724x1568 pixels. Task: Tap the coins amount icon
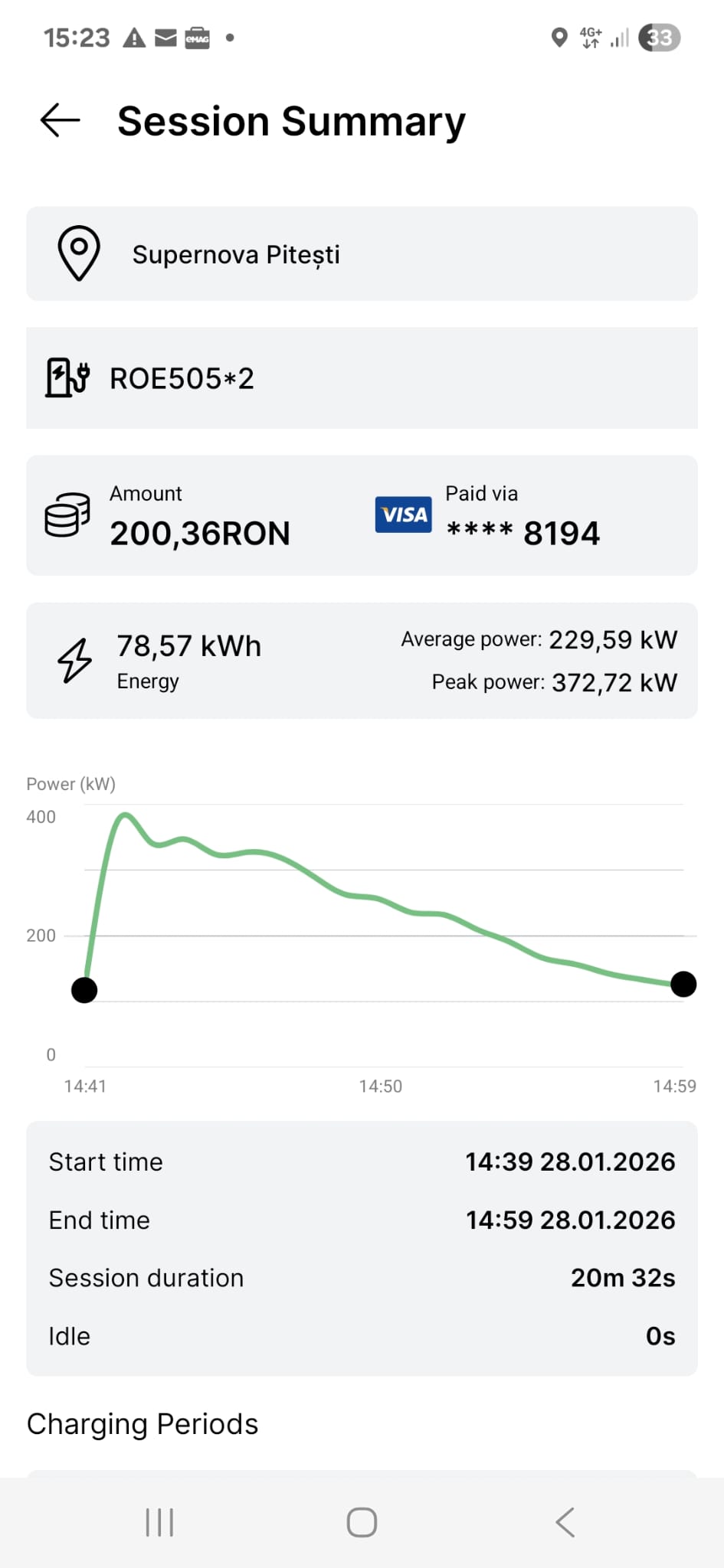coord(67,515)
